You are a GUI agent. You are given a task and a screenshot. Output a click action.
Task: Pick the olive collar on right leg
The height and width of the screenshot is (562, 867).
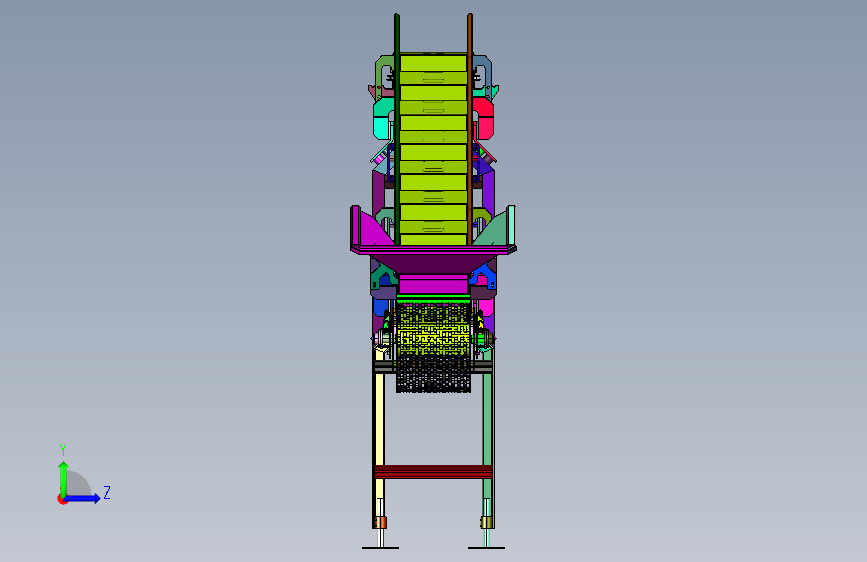[487, 522]
